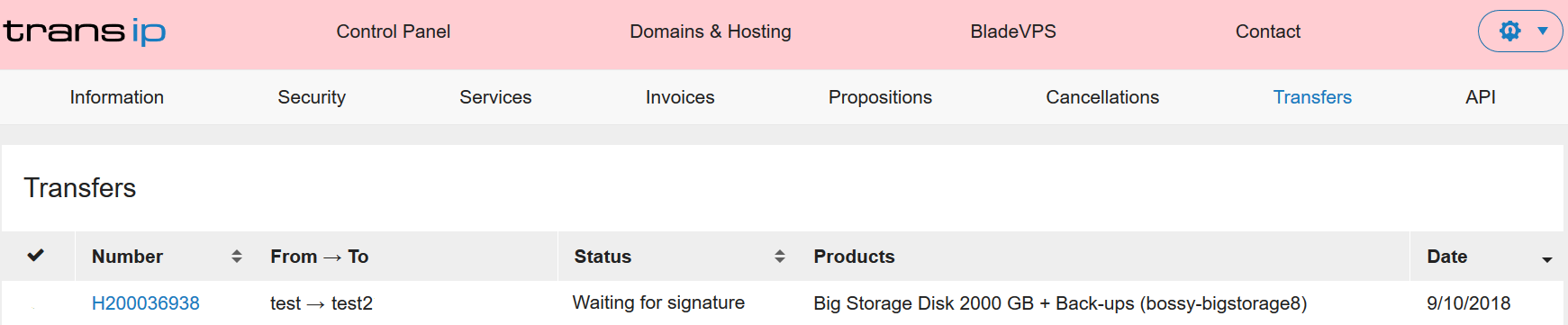
Task: Toggle the select-all checkmark header
Action: [36, 256]
